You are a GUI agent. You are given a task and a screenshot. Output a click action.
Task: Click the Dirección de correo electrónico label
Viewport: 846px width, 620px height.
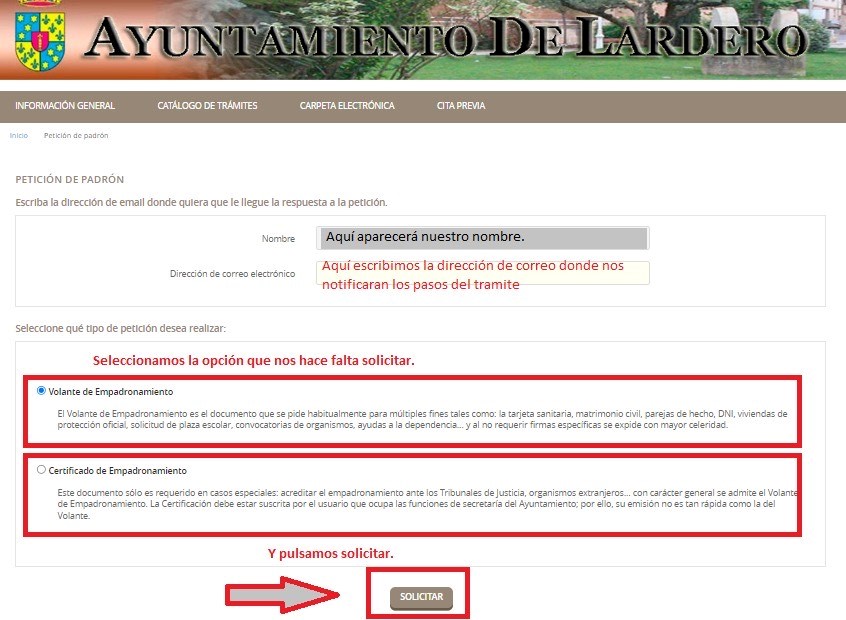tap(232, 274)
